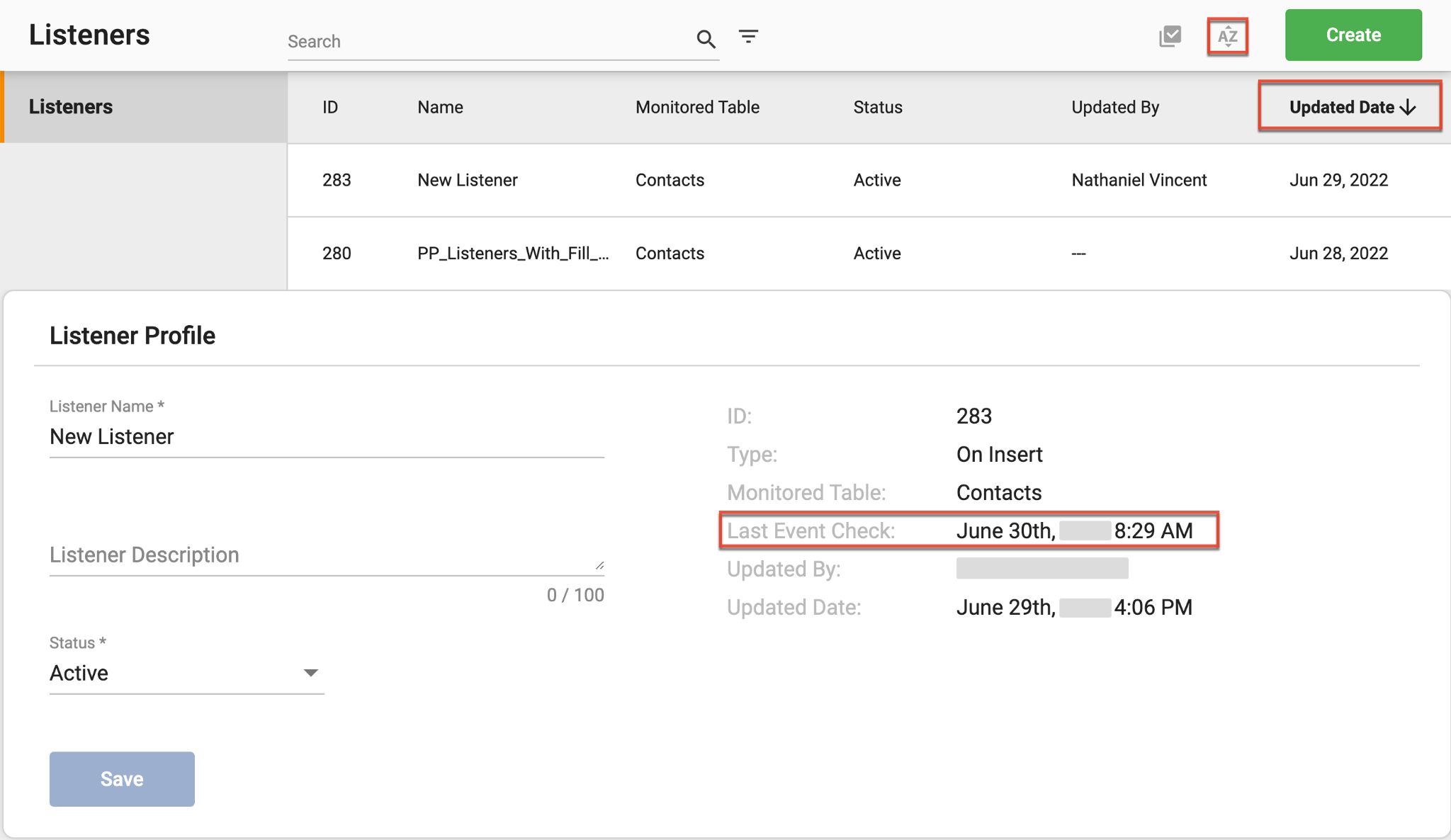Open the filter list icon

pyautogui.click(x=748, y=36)
